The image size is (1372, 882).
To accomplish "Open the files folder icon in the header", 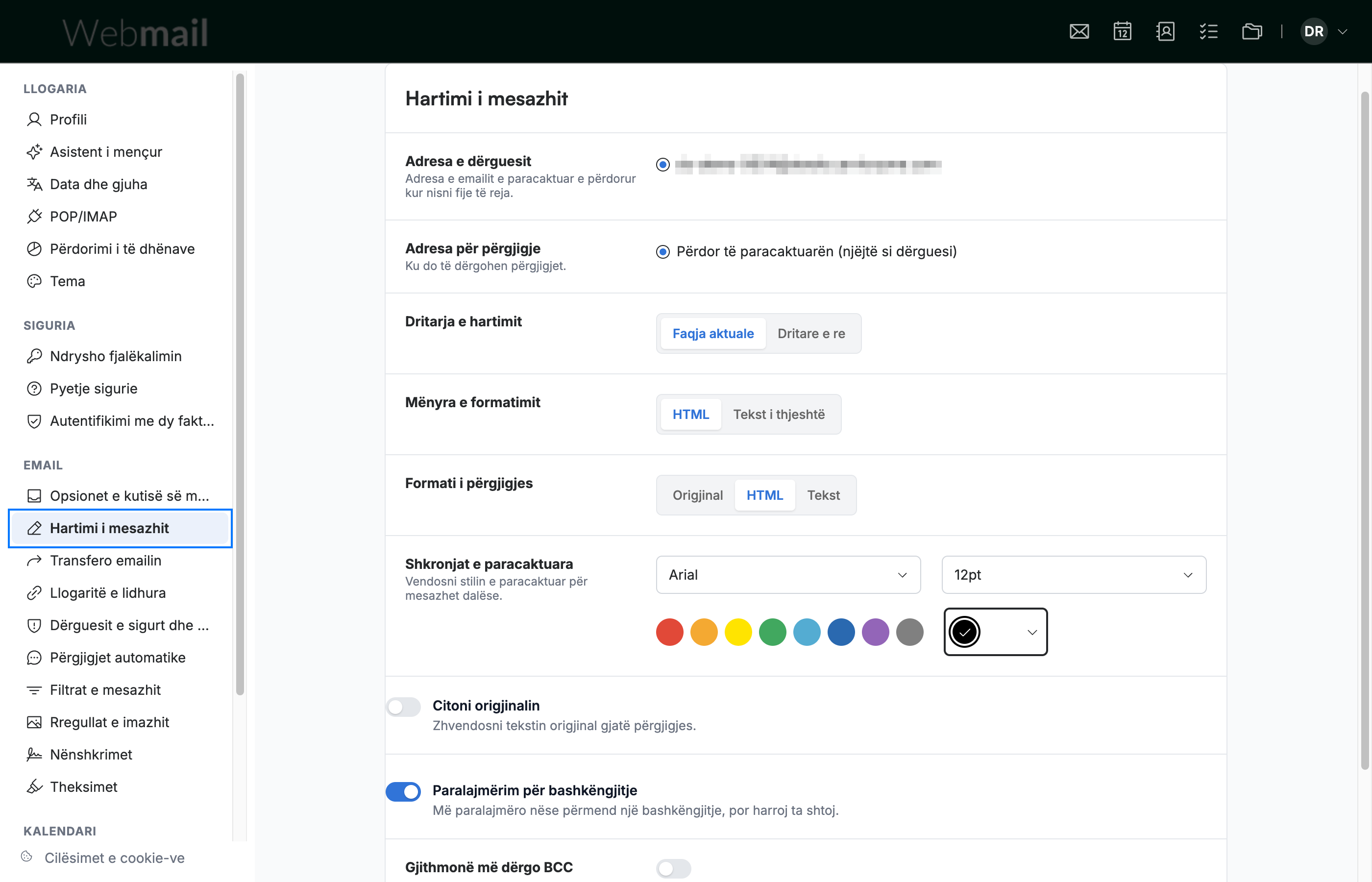I will pos(1252,31).
